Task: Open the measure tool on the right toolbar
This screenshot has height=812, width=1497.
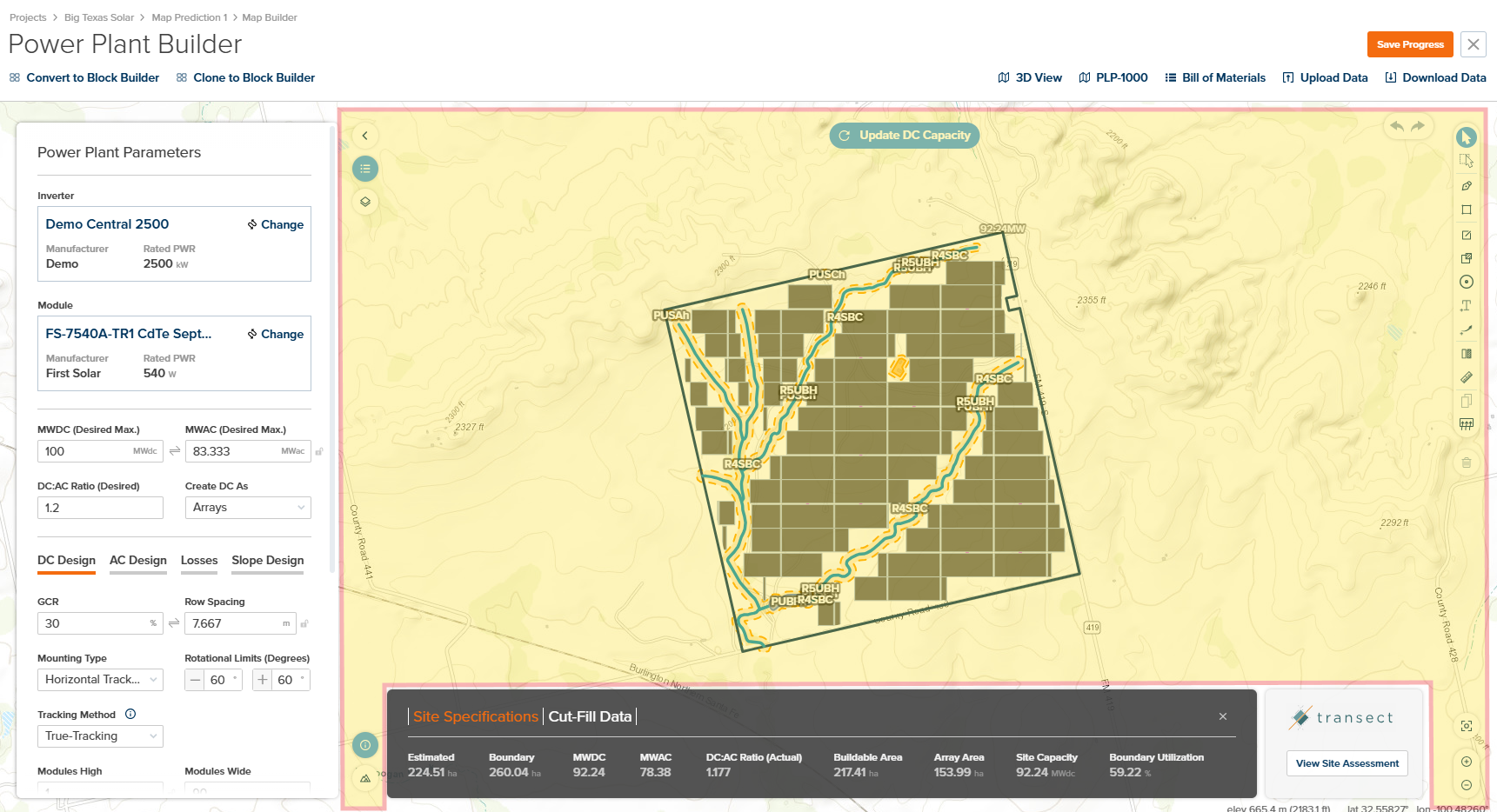Action: [x=1467, y=377]
